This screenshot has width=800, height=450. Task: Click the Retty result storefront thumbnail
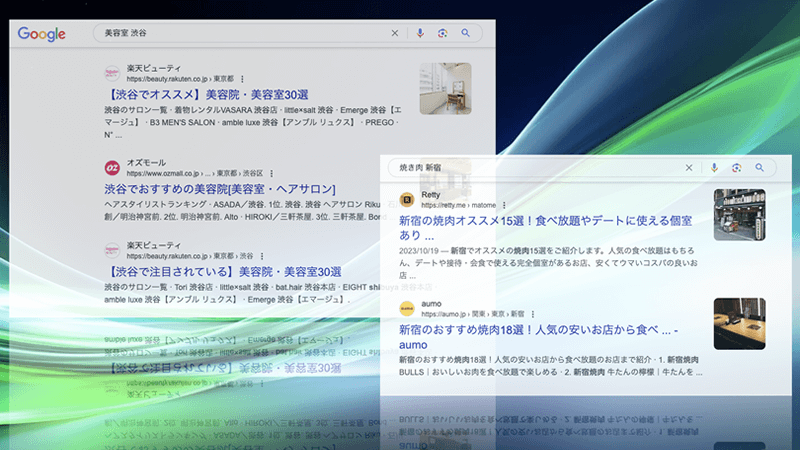point(739,215)
